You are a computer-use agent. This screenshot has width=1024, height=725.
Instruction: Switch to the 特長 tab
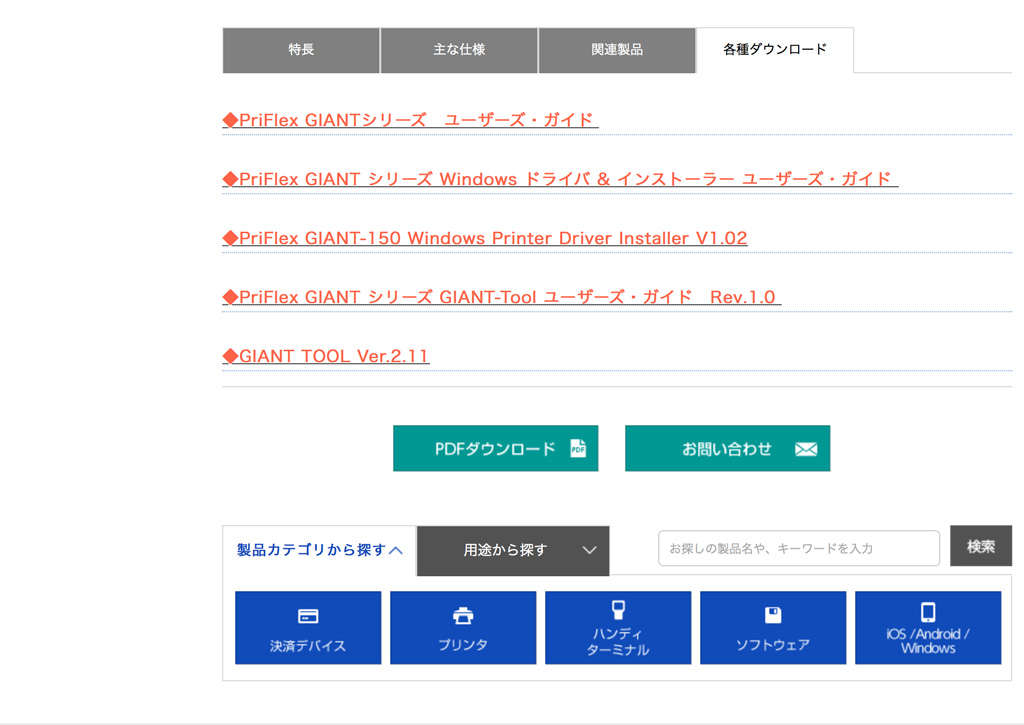(x=300, y=50)
